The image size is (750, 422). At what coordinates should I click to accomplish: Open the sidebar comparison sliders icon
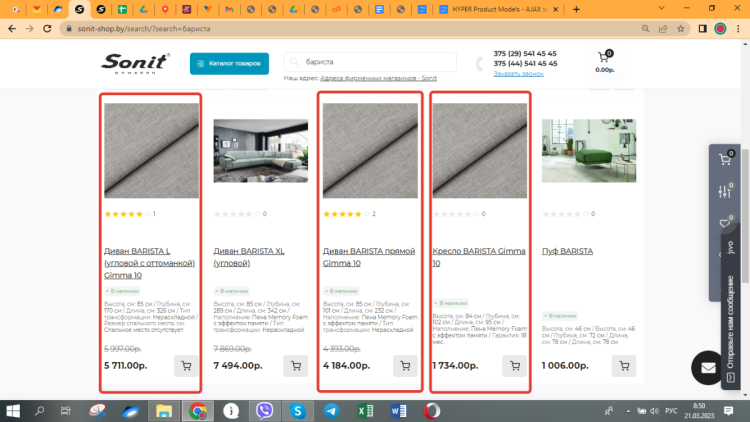pos(725,191)
